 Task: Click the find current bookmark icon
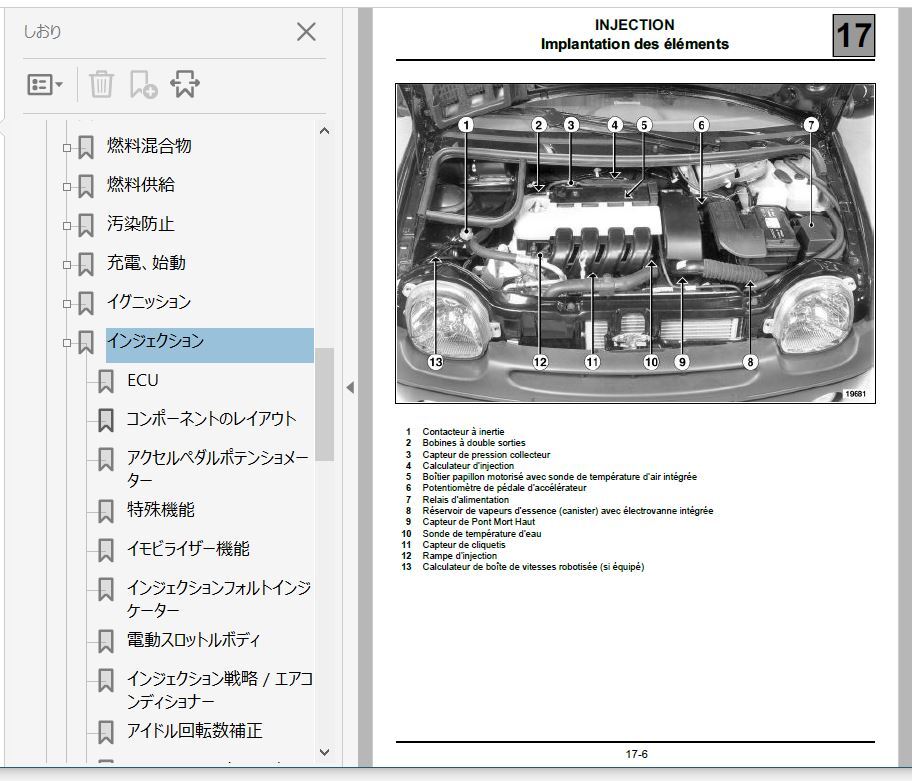coord(185,84)
